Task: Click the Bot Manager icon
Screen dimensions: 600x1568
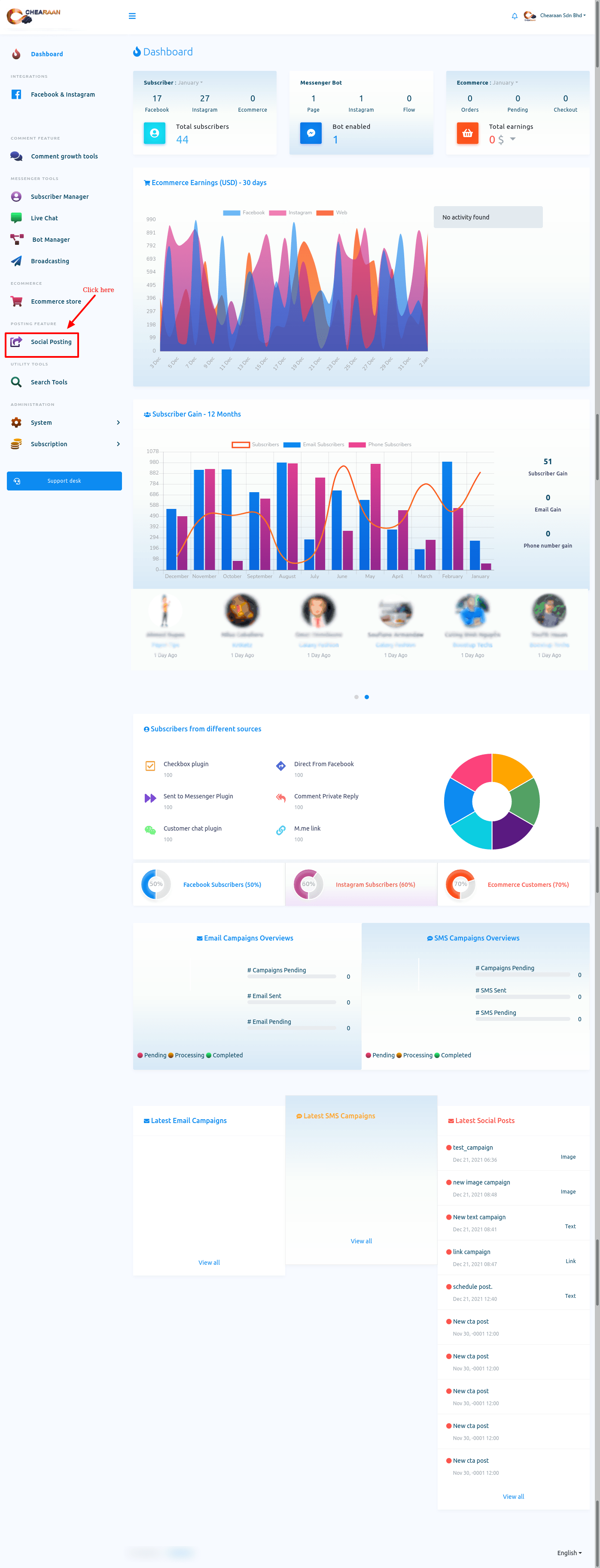Action: click(x=17, y=239)
